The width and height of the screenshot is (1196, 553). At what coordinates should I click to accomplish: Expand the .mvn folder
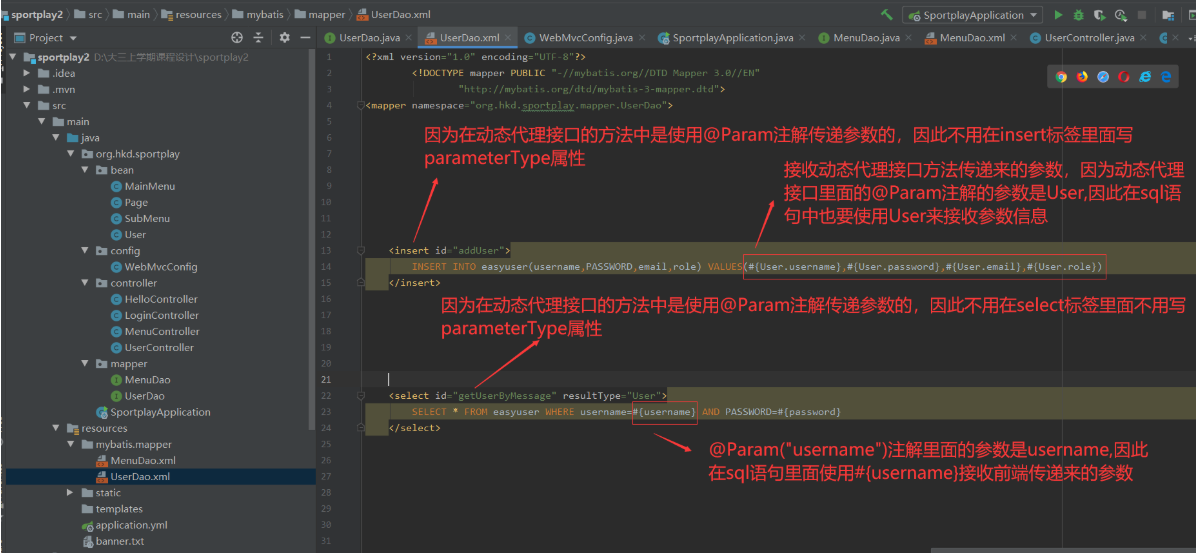tap(27, 89)
